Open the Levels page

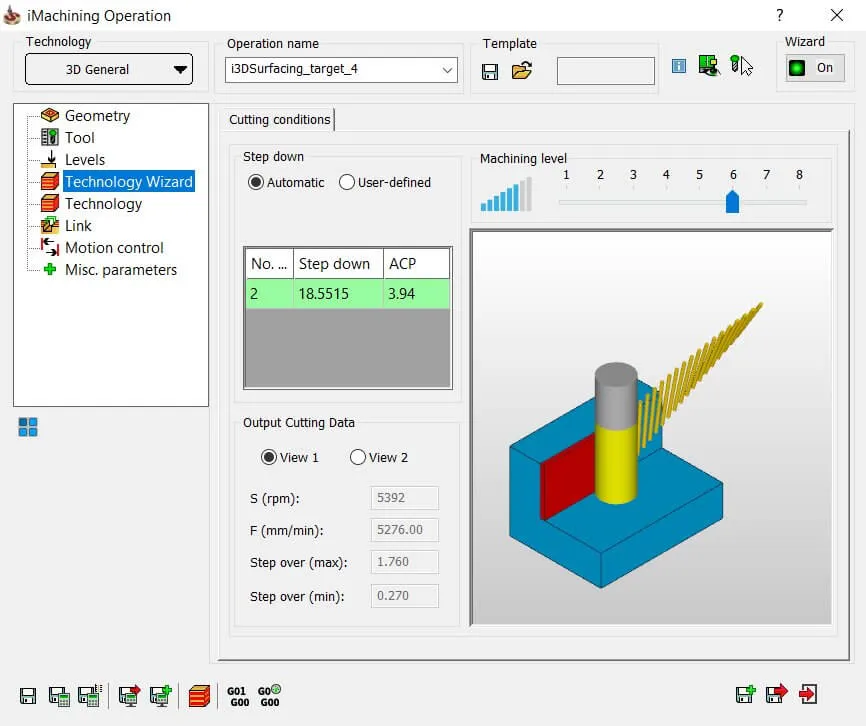pos(85,160)
